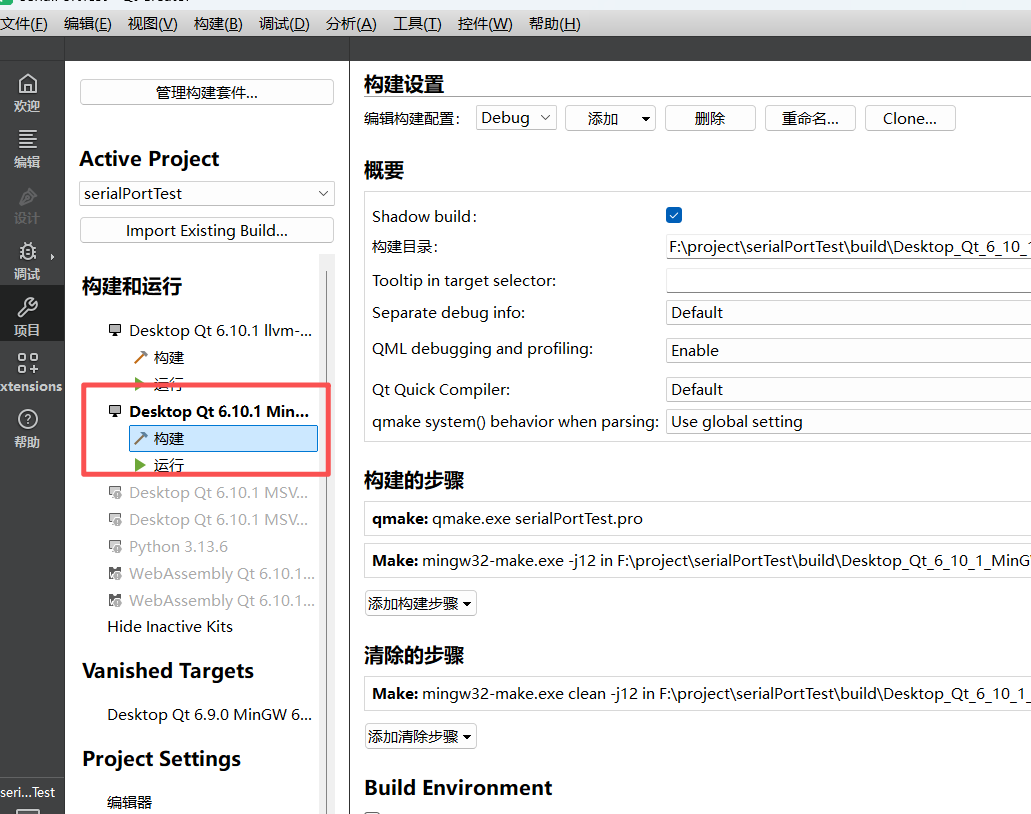This screenshot has height=814, width=1031.
Task: Click monitor icon of Desktop Qt 6.10.1 Min kit
Action: click(115, 411)
